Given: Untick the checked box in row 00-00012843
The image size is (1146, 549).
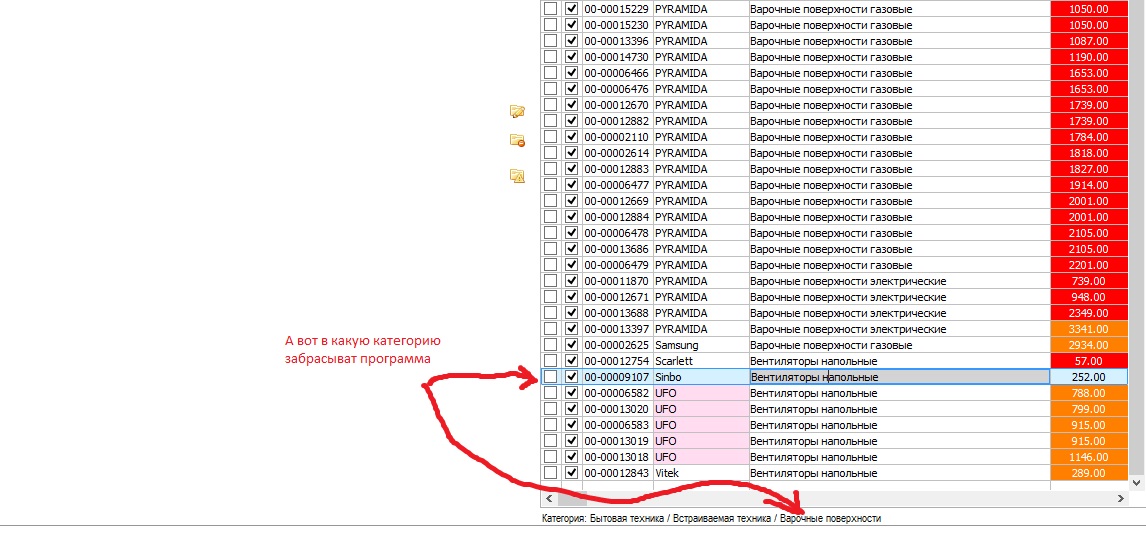Looking at the screenshot, I should [x=572, y=473].
